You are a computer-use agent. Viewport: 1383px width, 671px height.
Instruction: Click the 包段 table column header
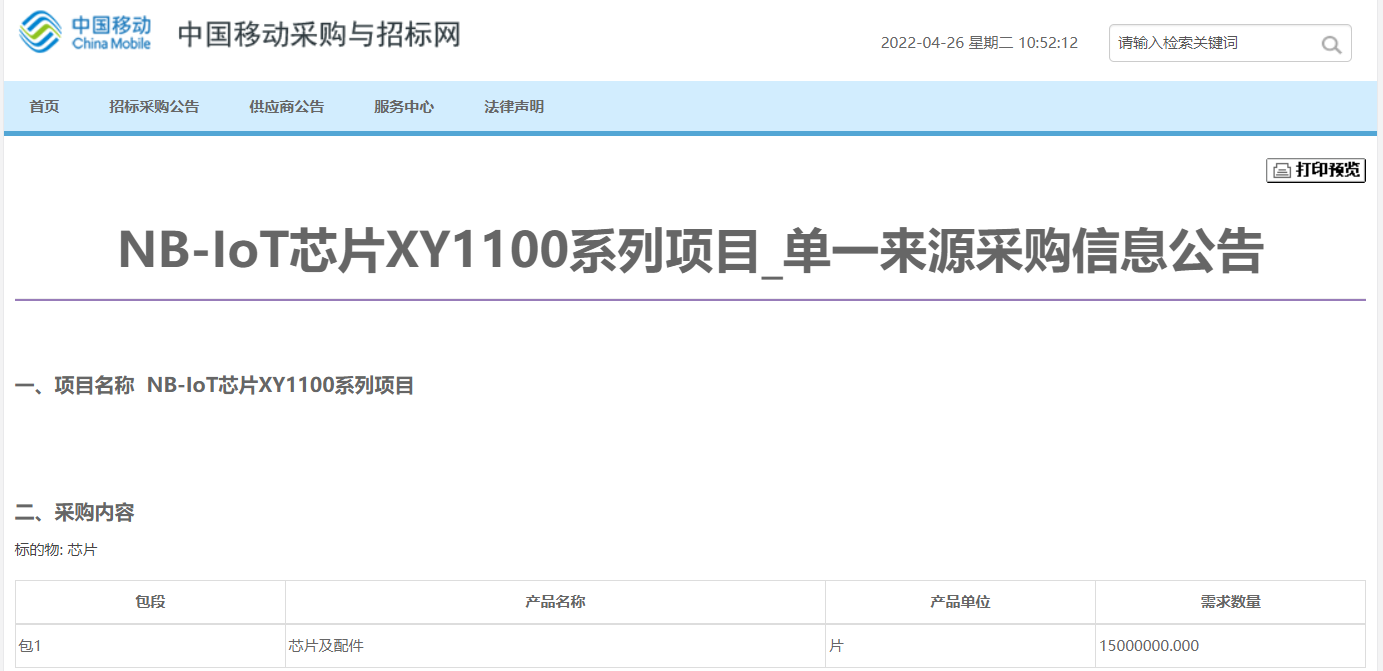150,602
